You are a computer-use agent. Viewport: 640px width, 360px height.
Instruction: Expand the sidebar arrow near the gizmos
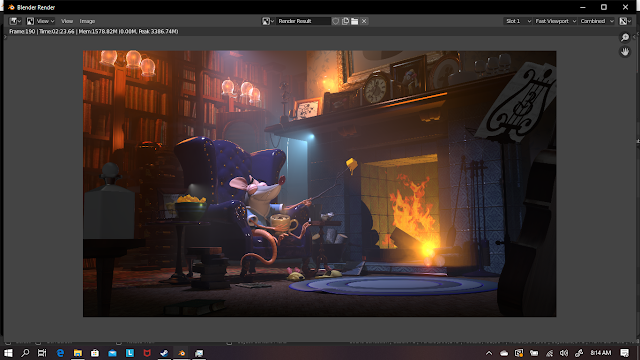(635, 37)
